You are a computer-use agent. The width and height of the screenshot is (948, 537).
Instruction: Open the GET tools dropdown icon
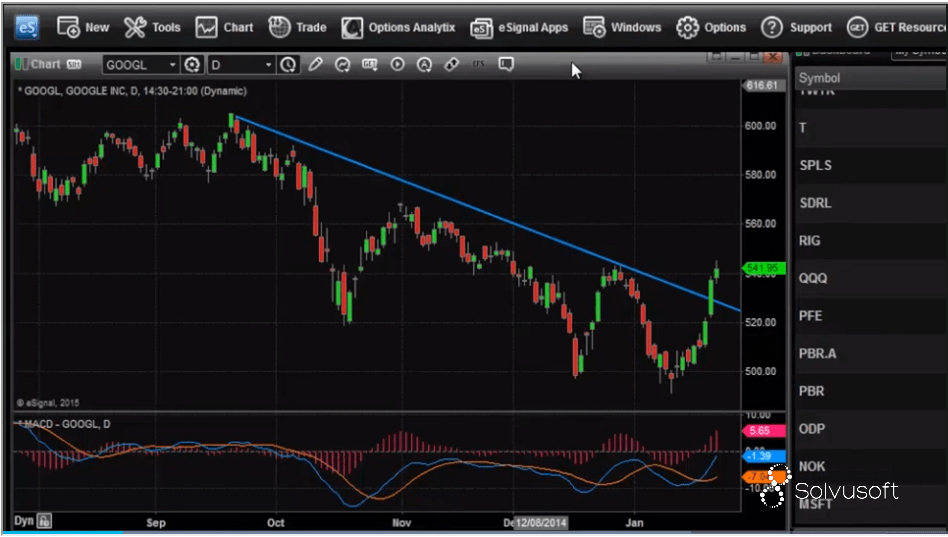click(369, 64)
